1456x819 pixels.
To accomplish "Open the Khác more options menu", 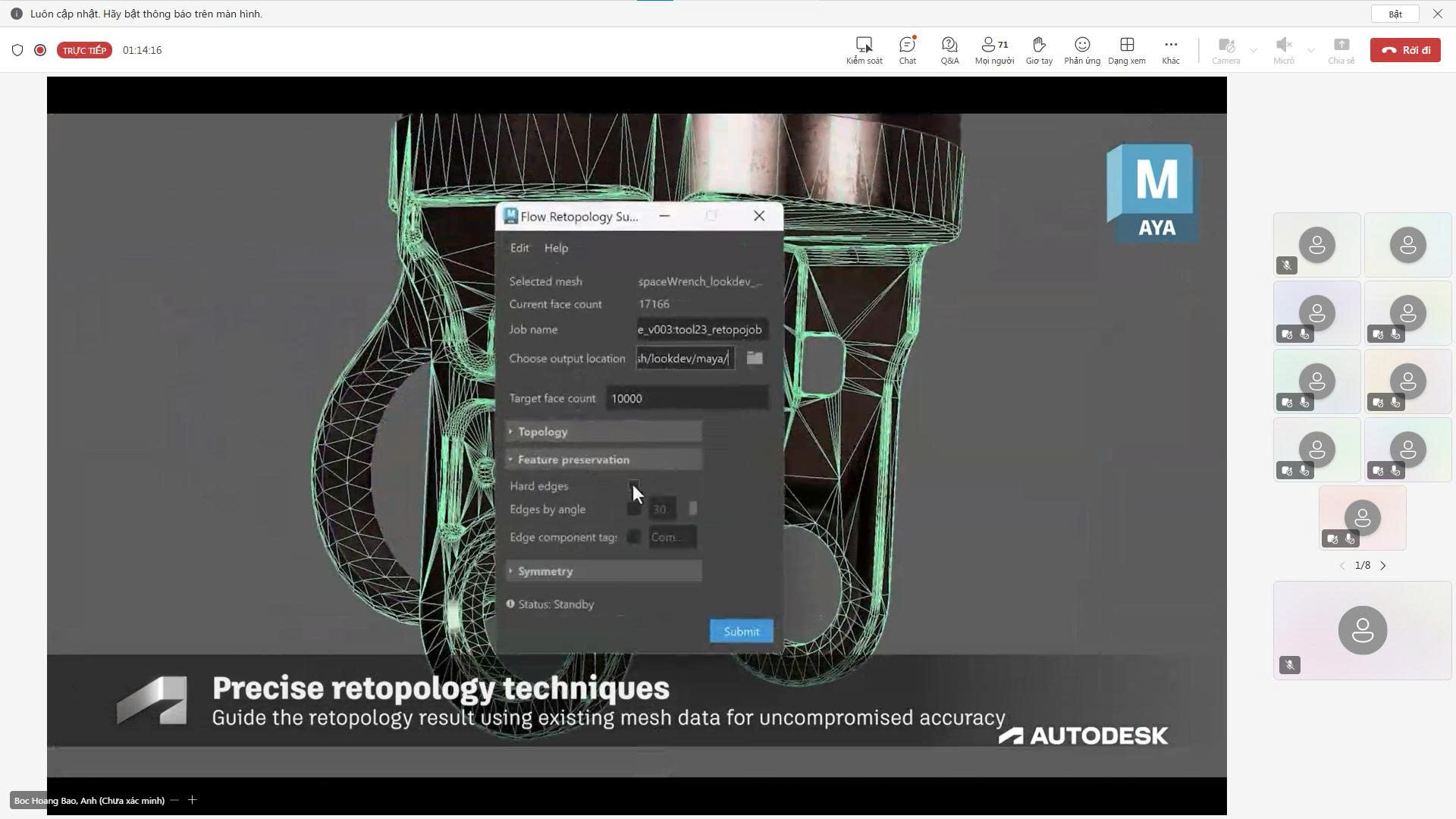I will (x=1170, y=50).
